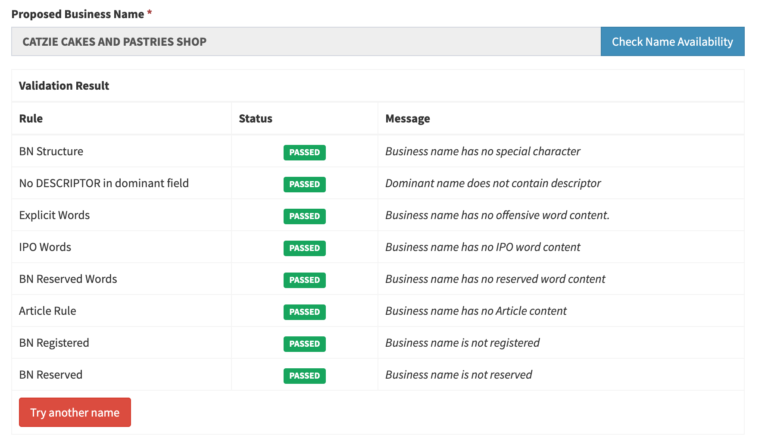Click the Article Rule PASSED badge

pyautogui.click(x=304, y=312)
